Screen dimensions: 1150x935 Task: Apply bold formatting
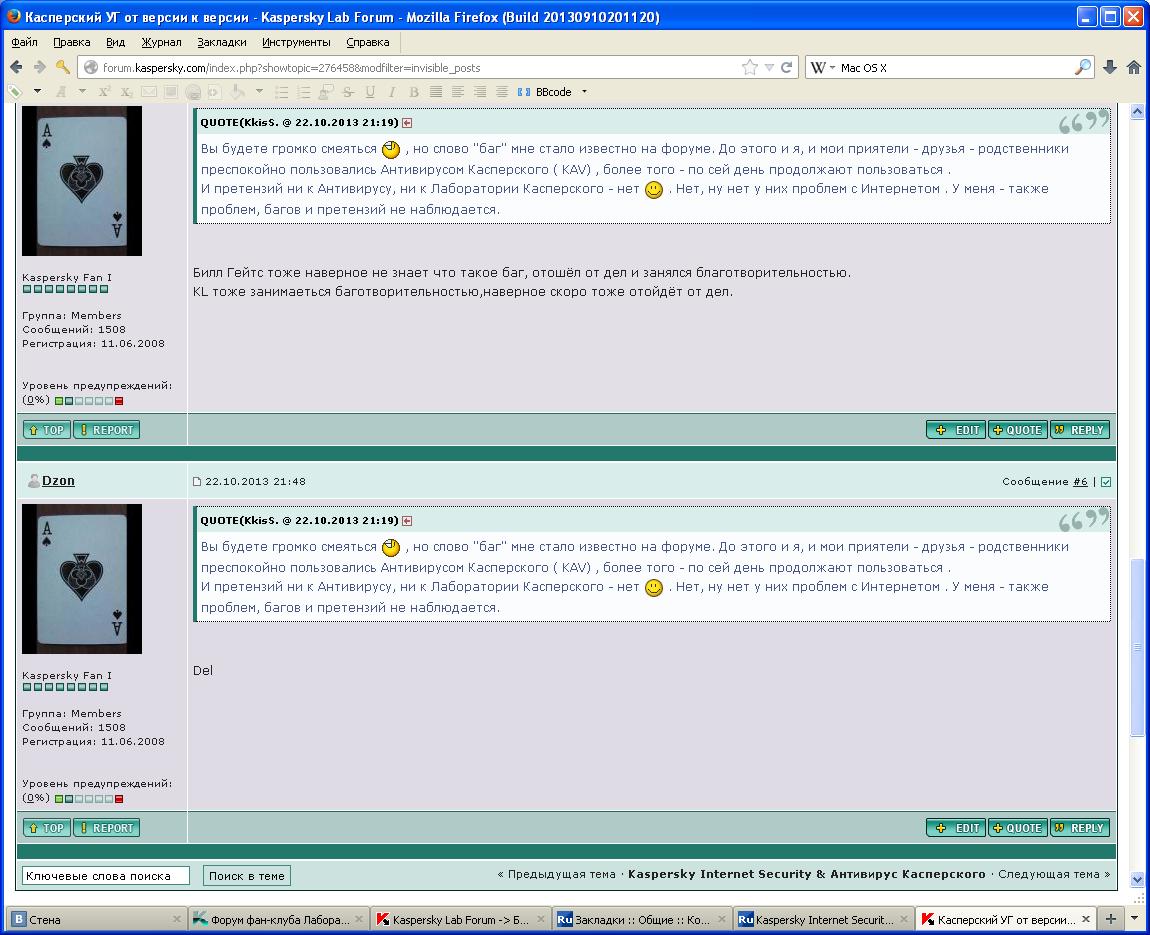click(414, 92)
